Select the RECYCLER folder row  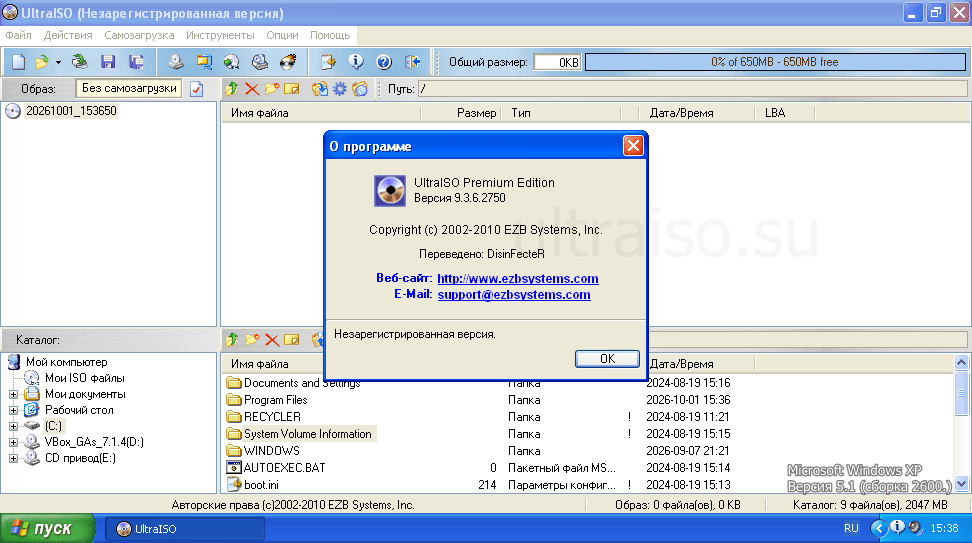click(x=272, y=417)
